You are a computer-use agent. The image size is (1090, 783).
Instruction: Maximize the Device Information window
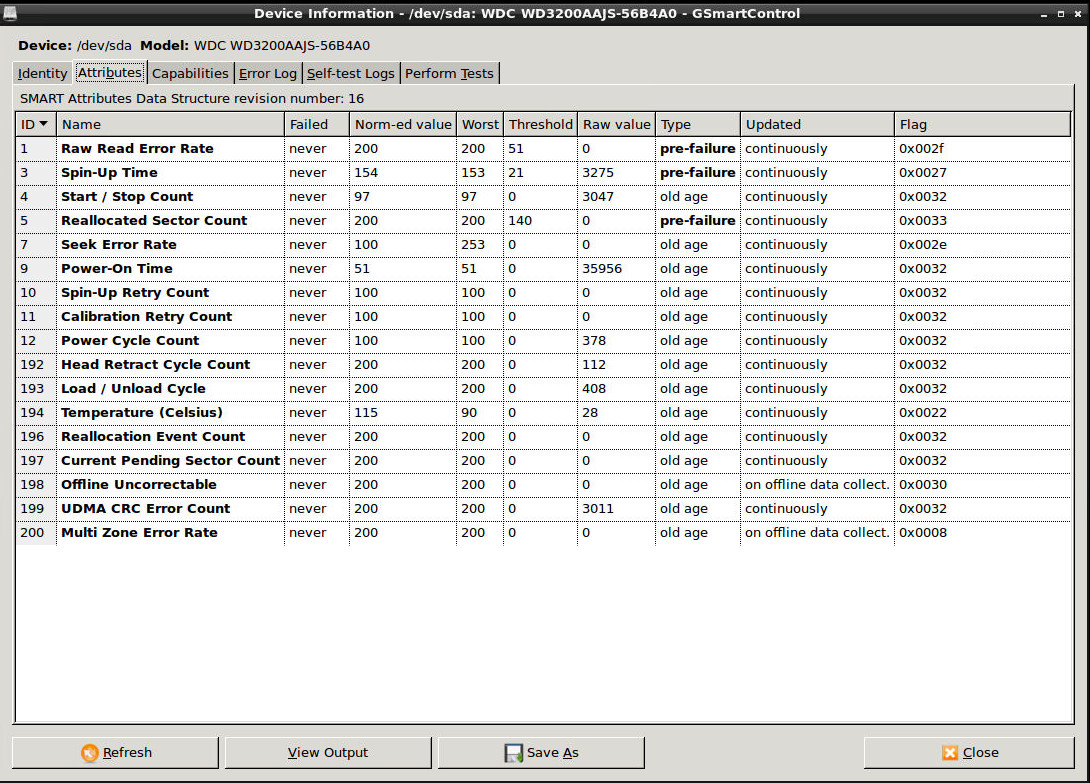(1060, 13)
